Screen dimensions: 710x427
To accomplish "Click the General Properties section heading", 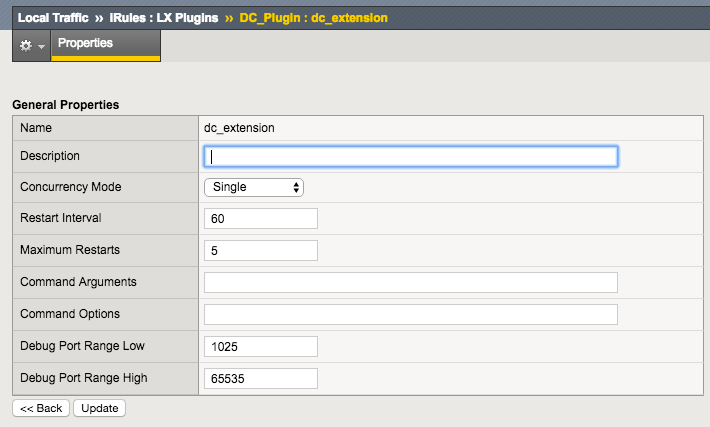I will [65, 104].
